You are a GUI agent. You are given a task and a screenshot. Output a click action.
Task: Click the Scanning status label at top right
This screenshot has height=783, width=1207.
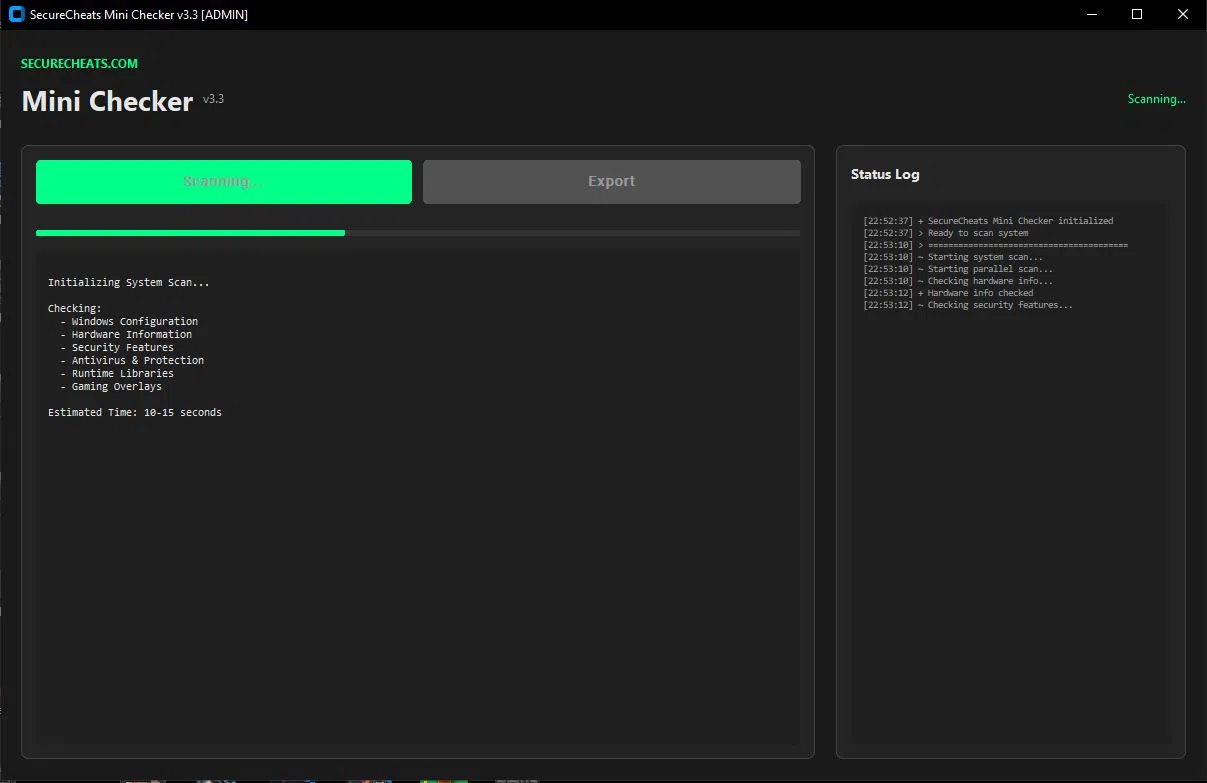[1156, 99]
